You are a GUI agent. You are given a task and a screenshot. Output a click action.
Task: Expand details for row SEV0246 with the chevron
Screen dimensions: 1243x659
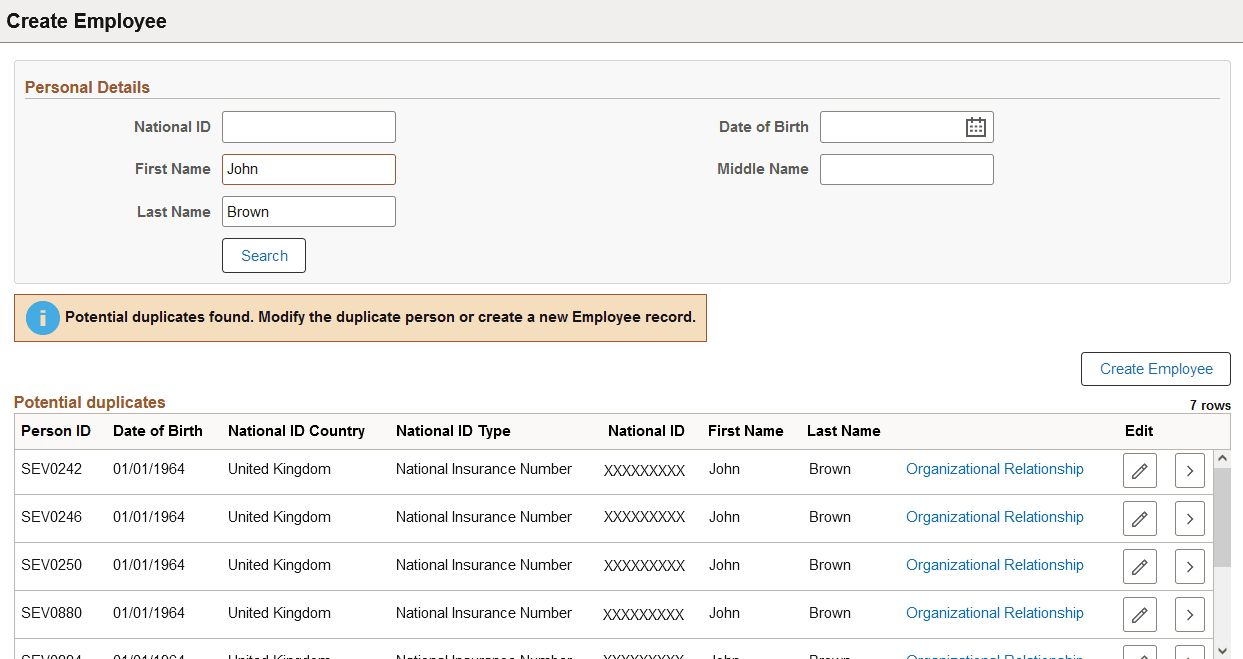click(1189, 517)
